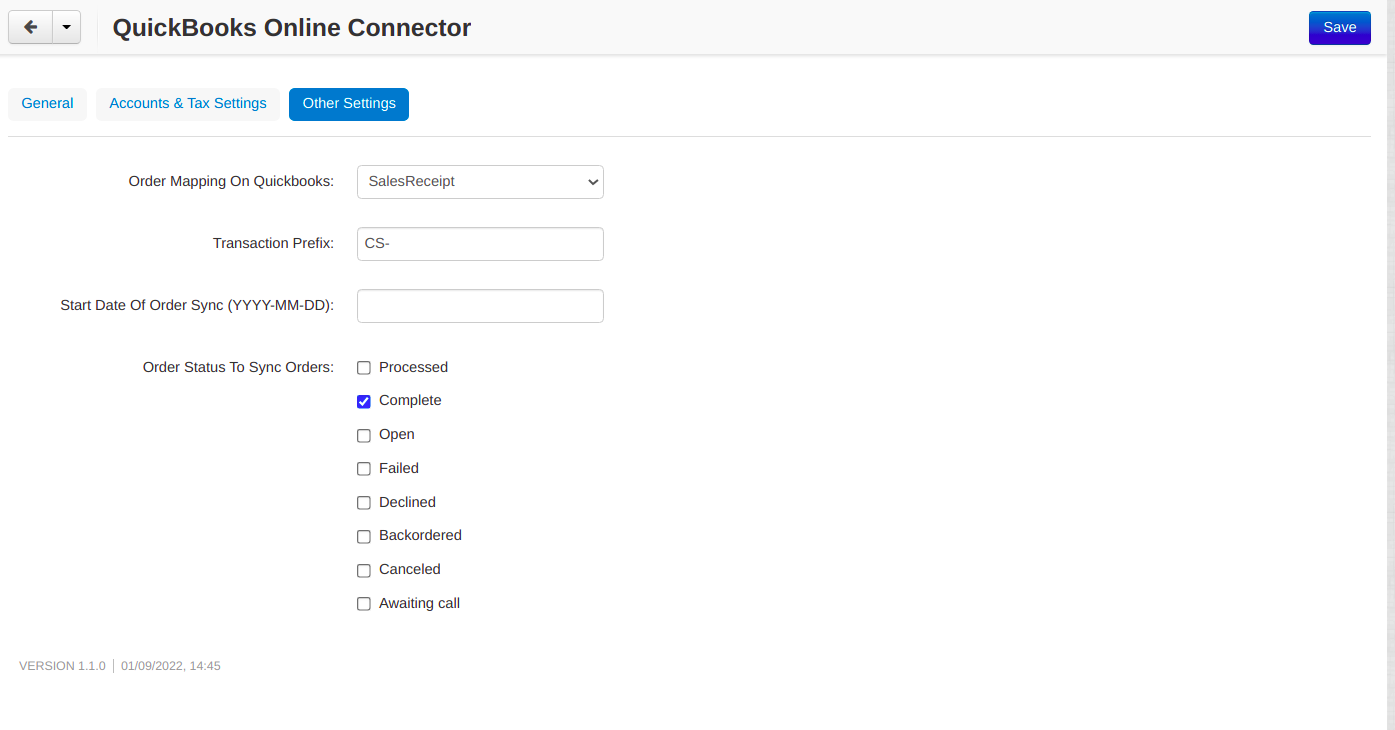This screenshot has height=730, width=1395.
Task: Enable Backordered order status
Action: point(364,536)
